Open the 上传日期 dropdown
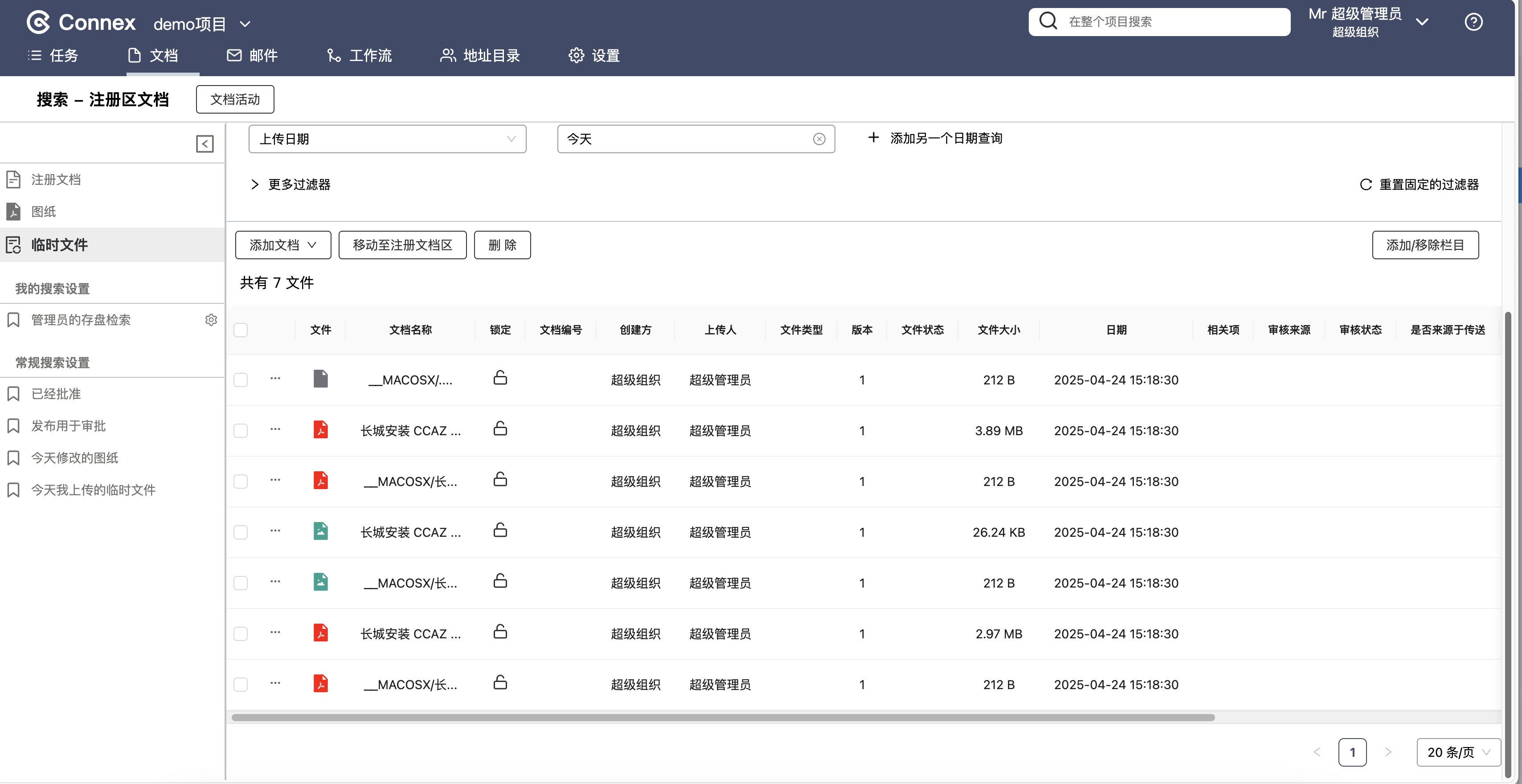The image size is (1522, 784). pos(387,139)
